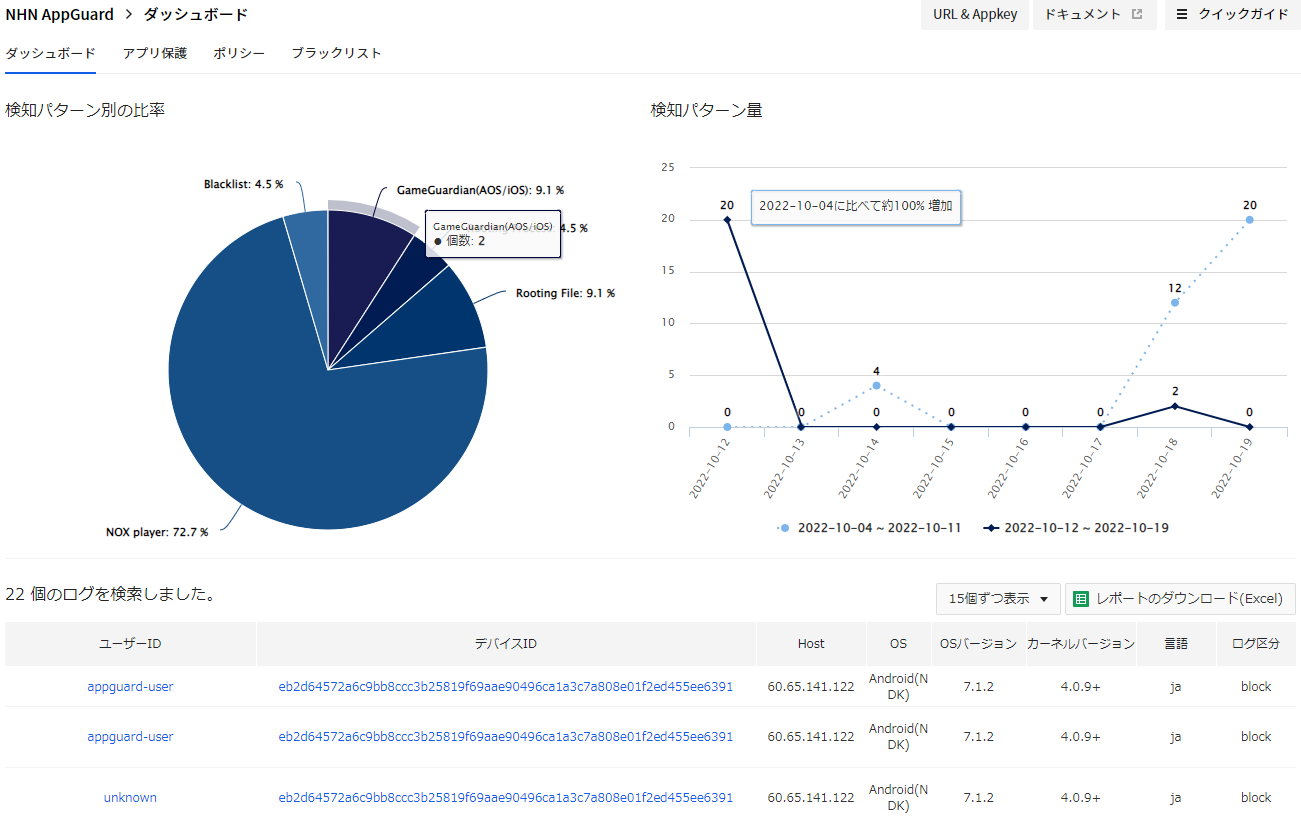Open the first appguard-user link in the log table
1301x817 pixels.
[x=130, y=686]
